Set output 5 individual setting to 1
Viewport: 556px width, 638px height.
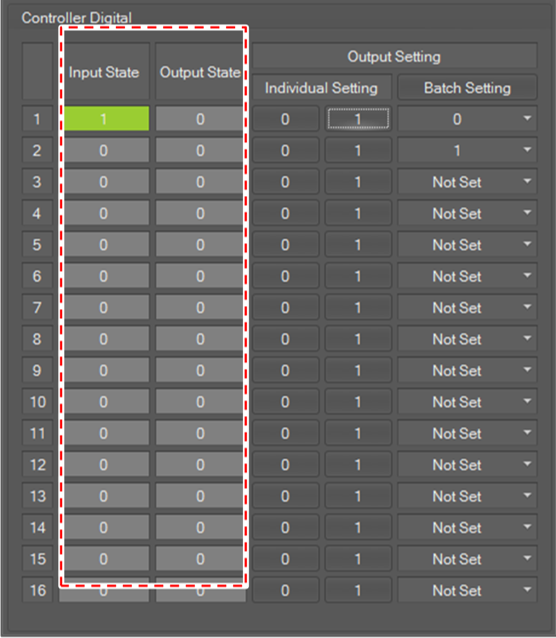tap(358, 245)
